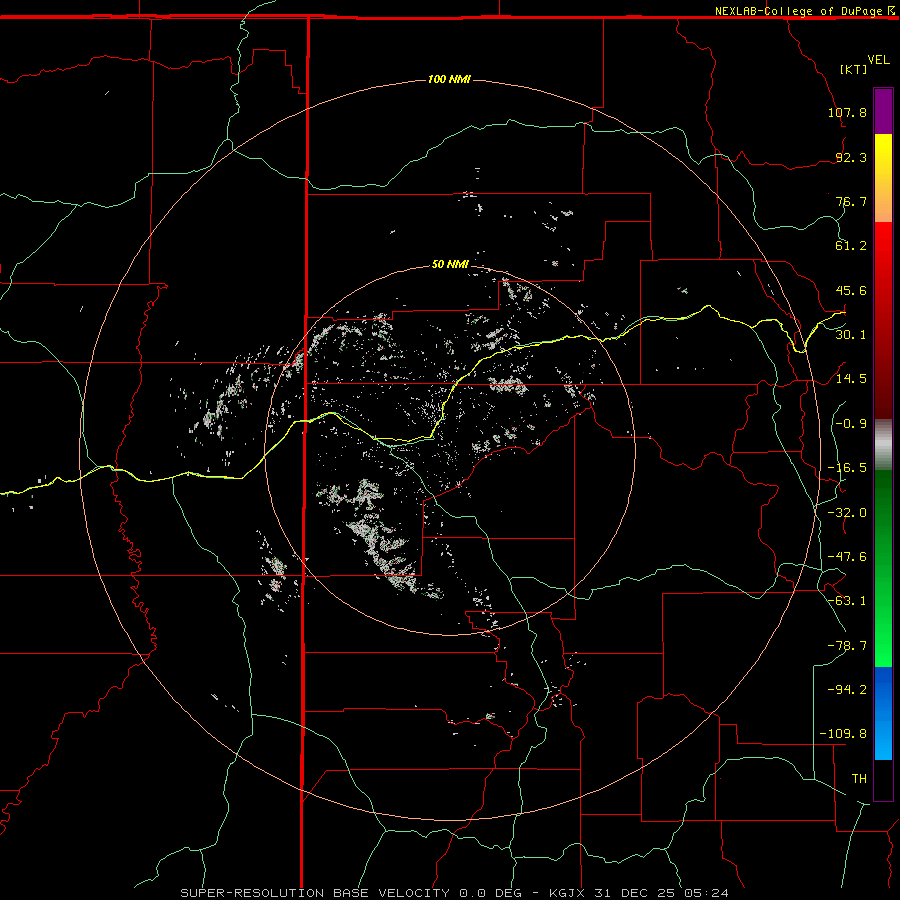Click the -16.5 legend value
This screenshot has height=900, width=900.
(847, 468)
